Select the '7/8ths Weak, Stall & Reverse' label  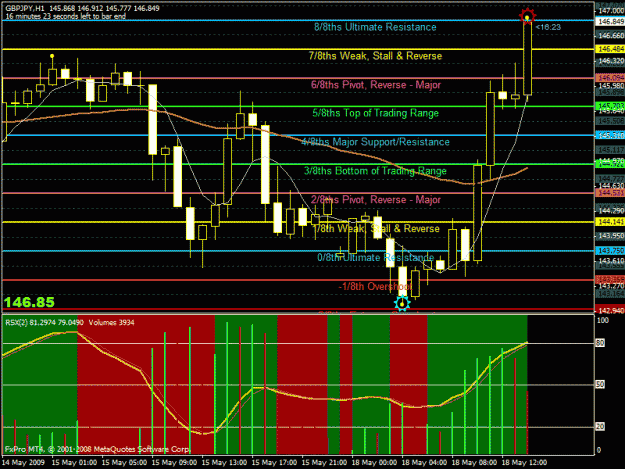(375, 56)
